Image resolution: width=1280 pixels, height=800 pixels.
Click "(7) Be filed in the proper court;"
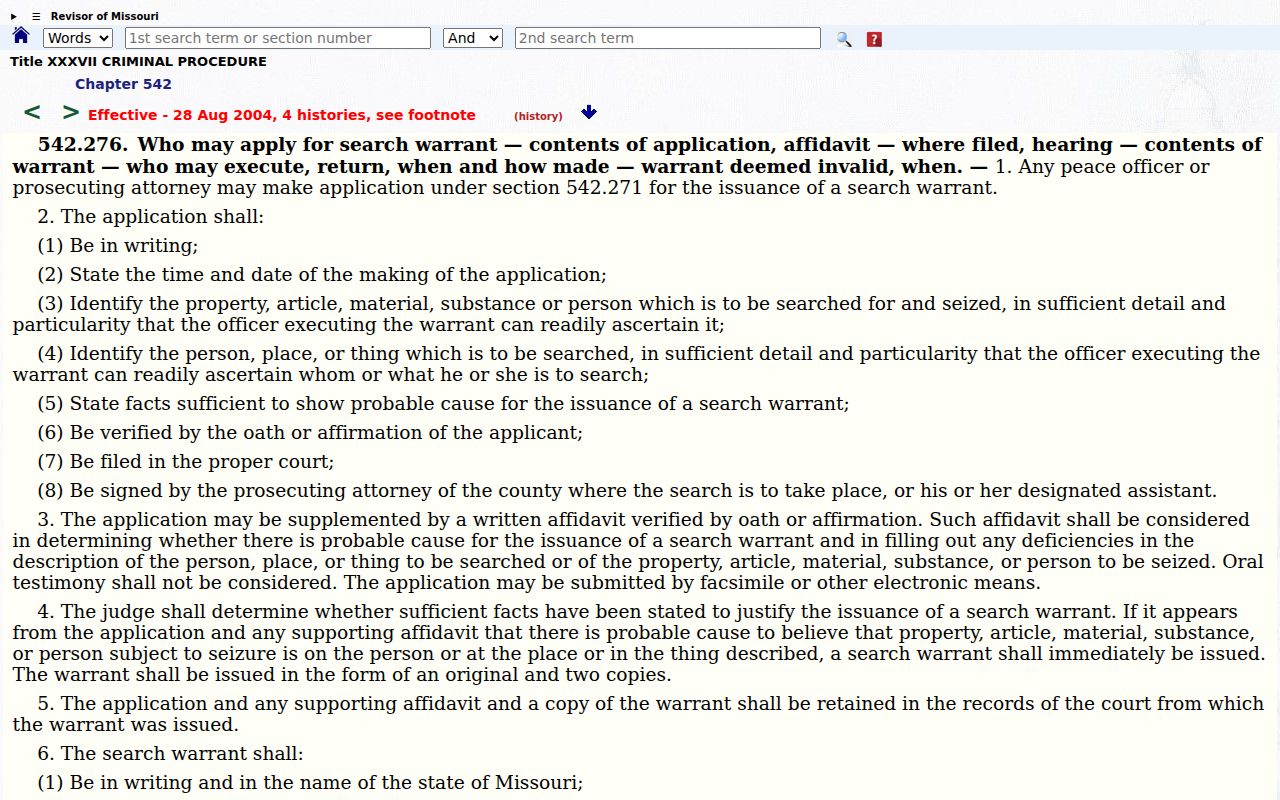click(186, 462)
